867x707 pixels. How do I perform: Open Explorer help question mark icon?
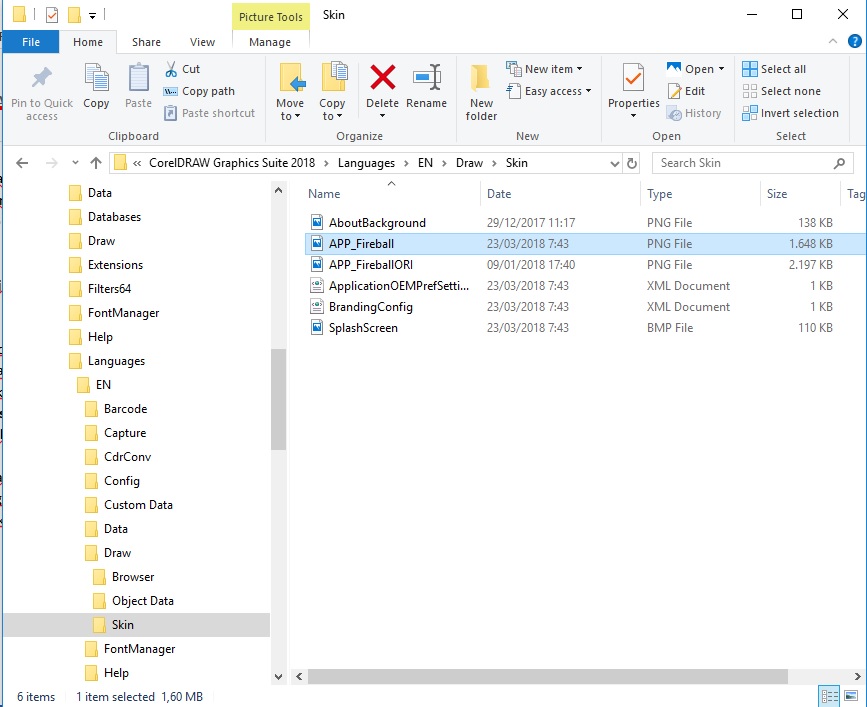(854, 41)
